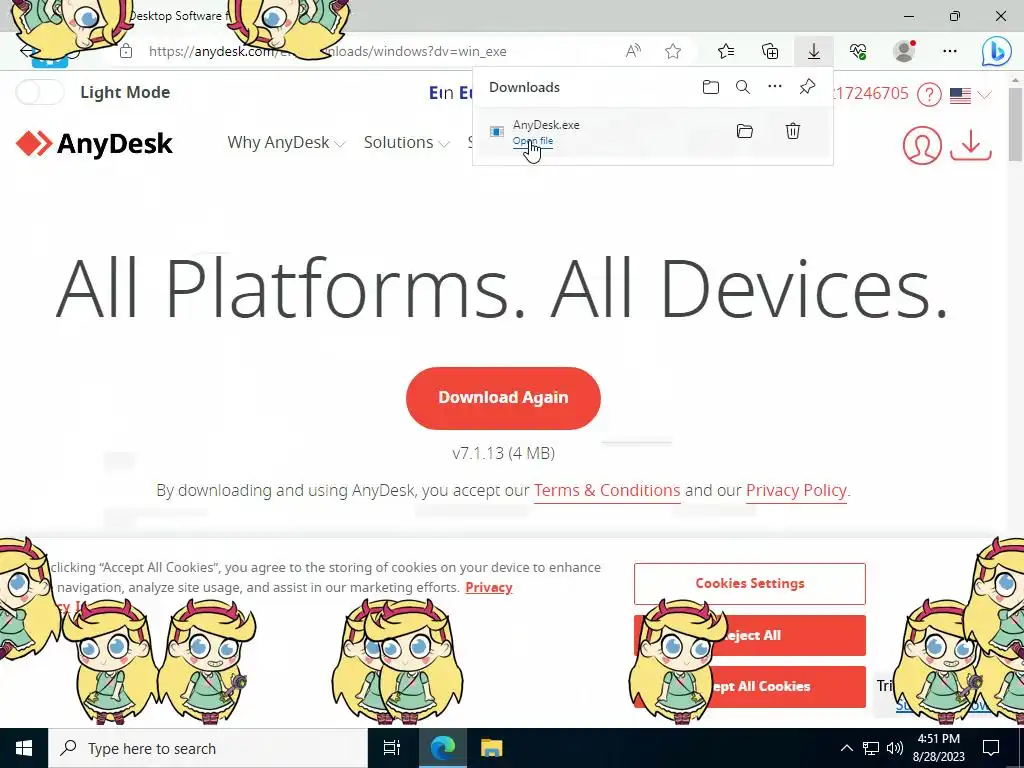This screenshot has width=1024, height=768.
Task: Open Cookies Settings
Action: pos(750,584)
